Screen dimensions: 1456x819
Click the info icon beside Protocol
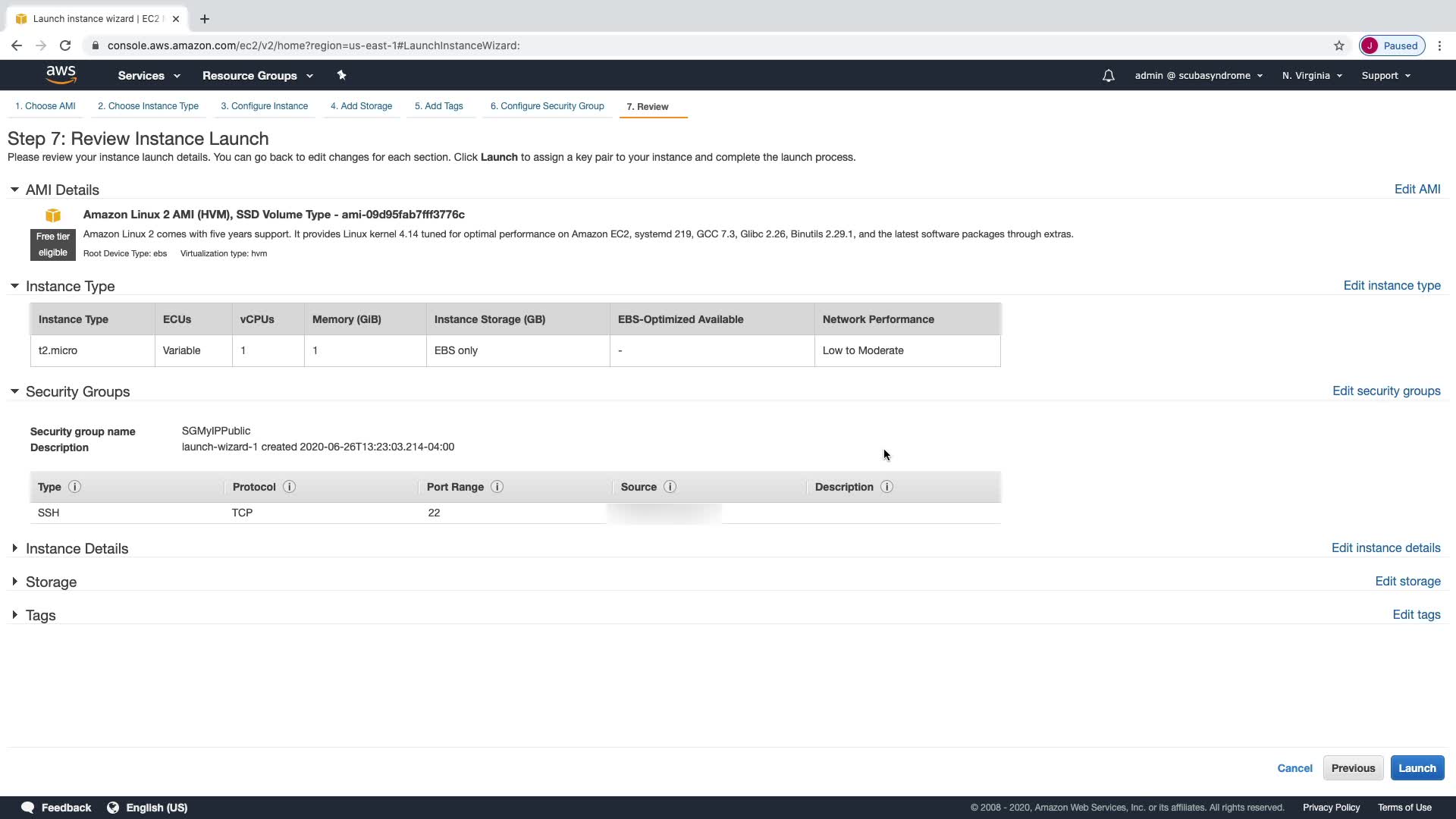coord(289,487)
